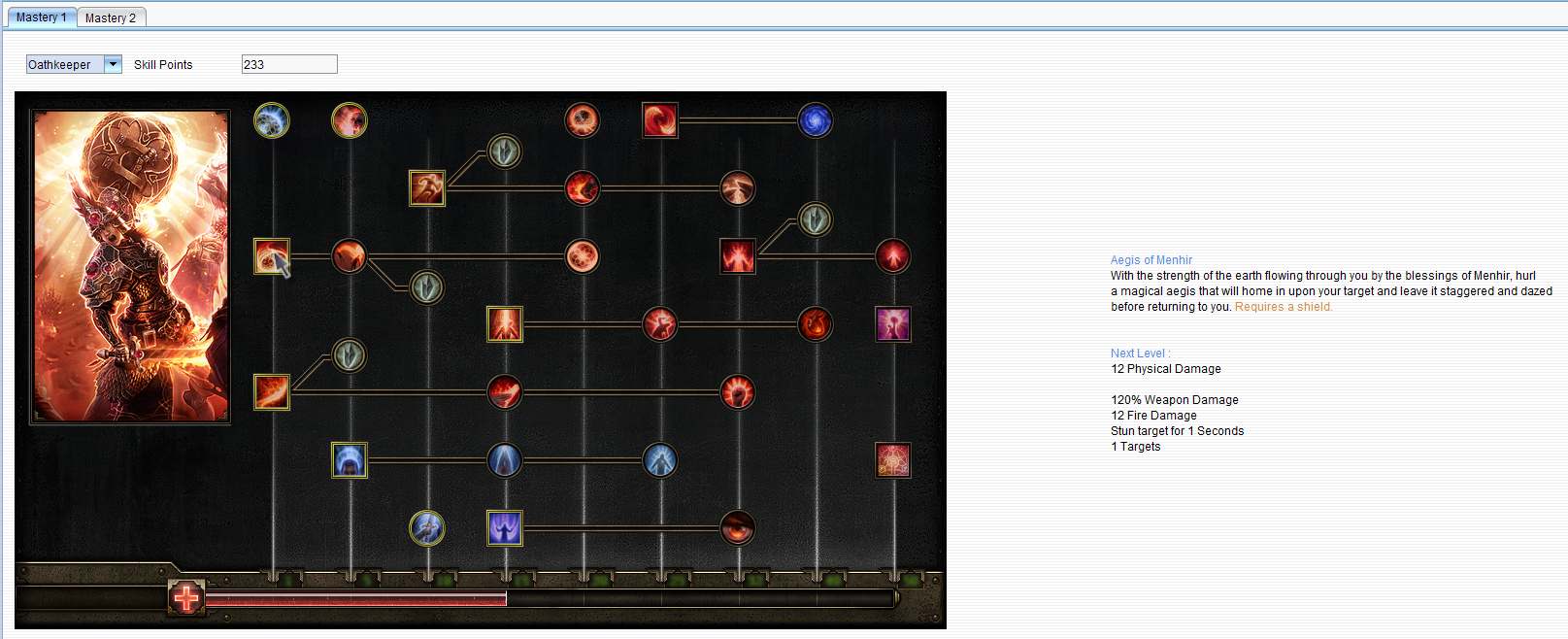Select round red eye skill icon
Screen dimensions: 1568x639
pos(738,528)
